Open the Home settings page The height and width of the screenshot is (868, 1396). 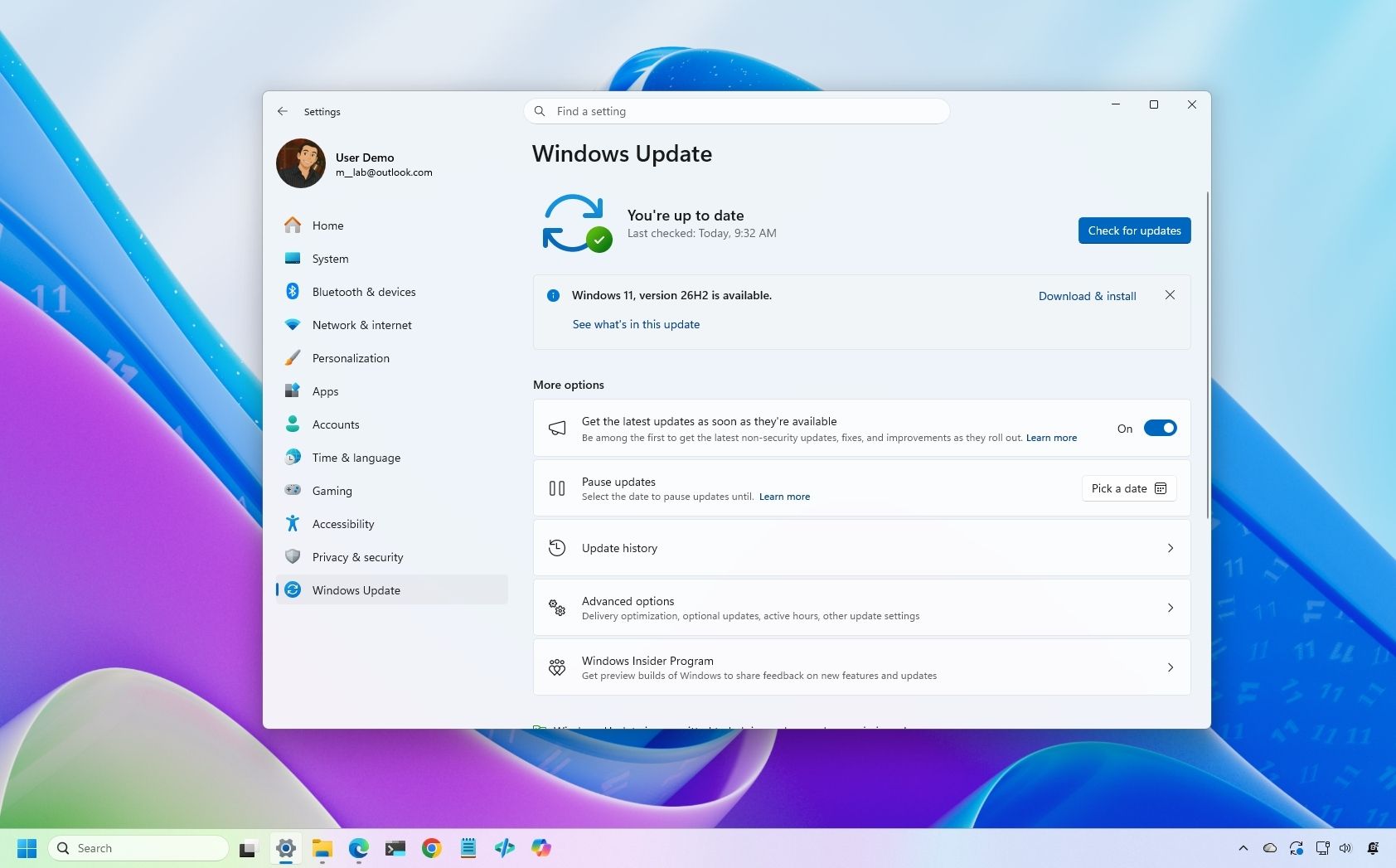click(391, 225)
